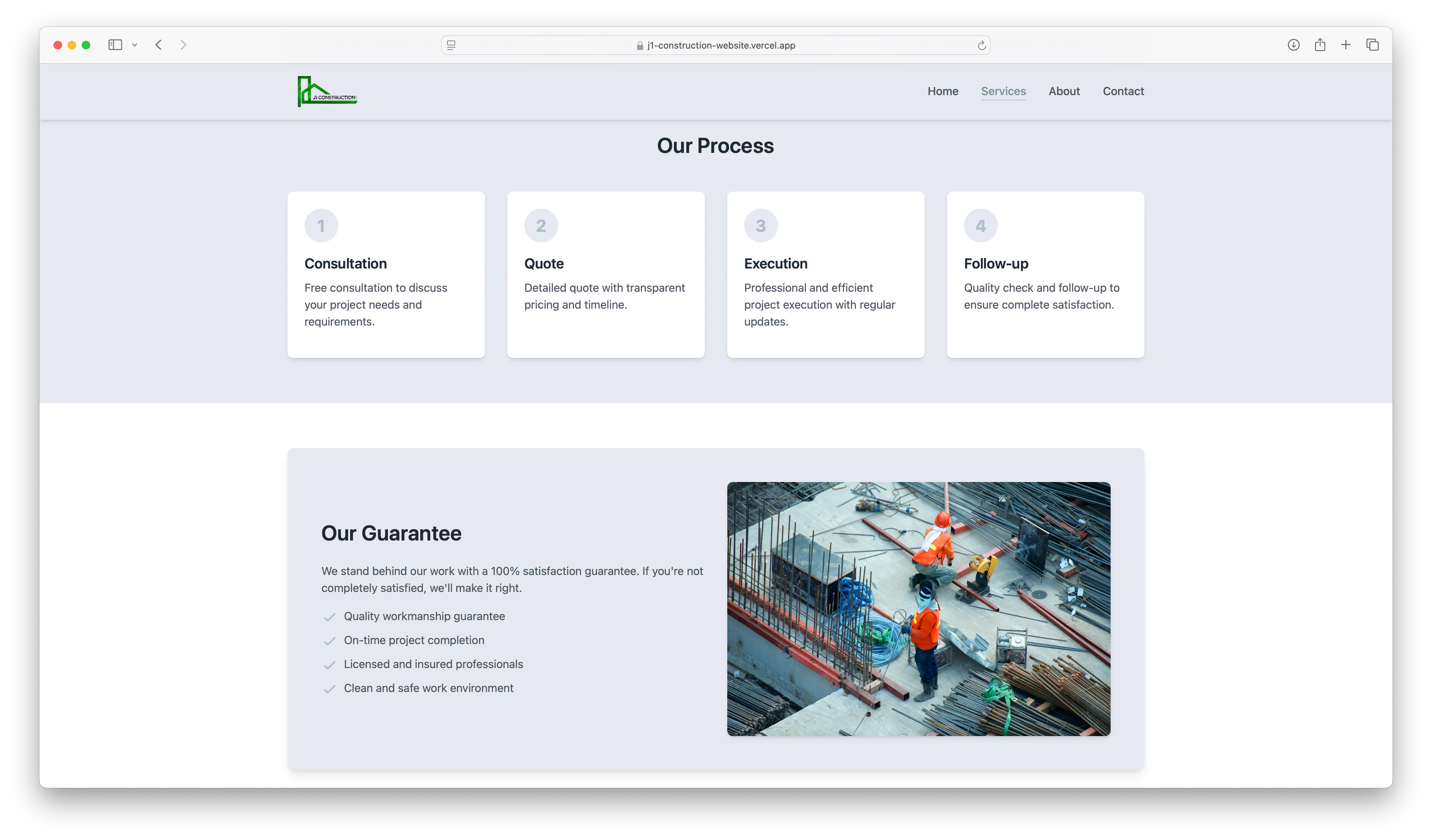Show the downloads icon

(1294, 45)
